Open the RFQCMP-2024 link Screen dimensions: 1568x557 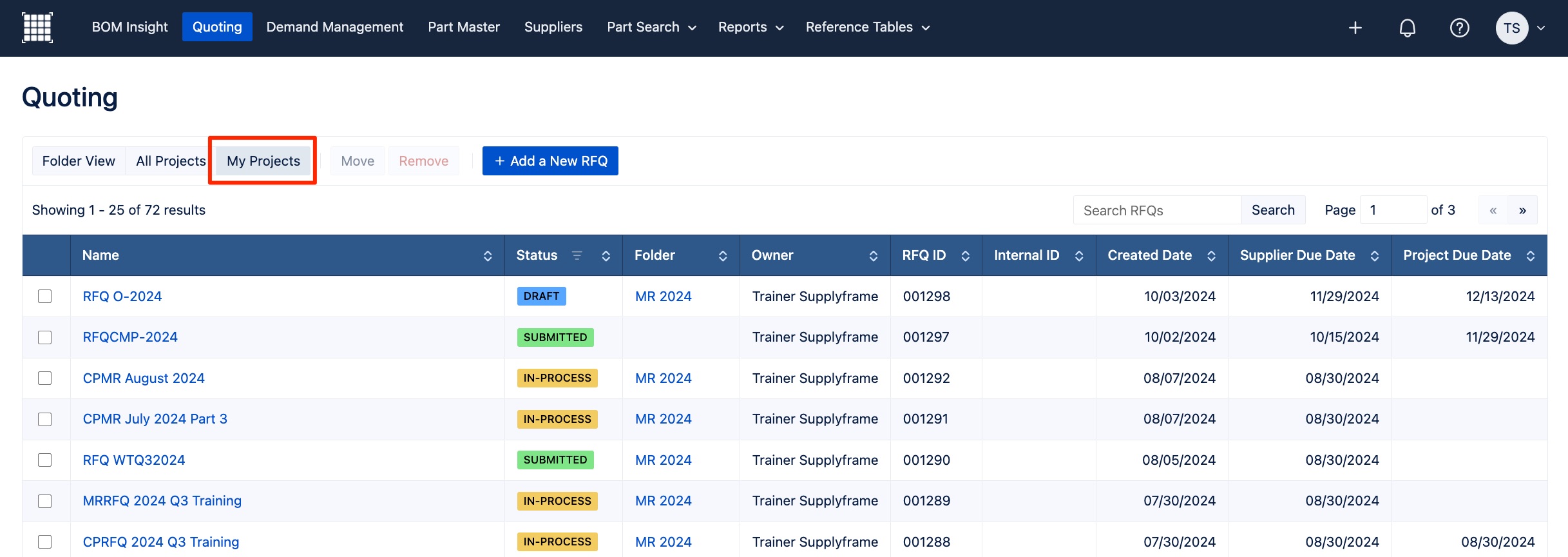click(x=130, y=337)
